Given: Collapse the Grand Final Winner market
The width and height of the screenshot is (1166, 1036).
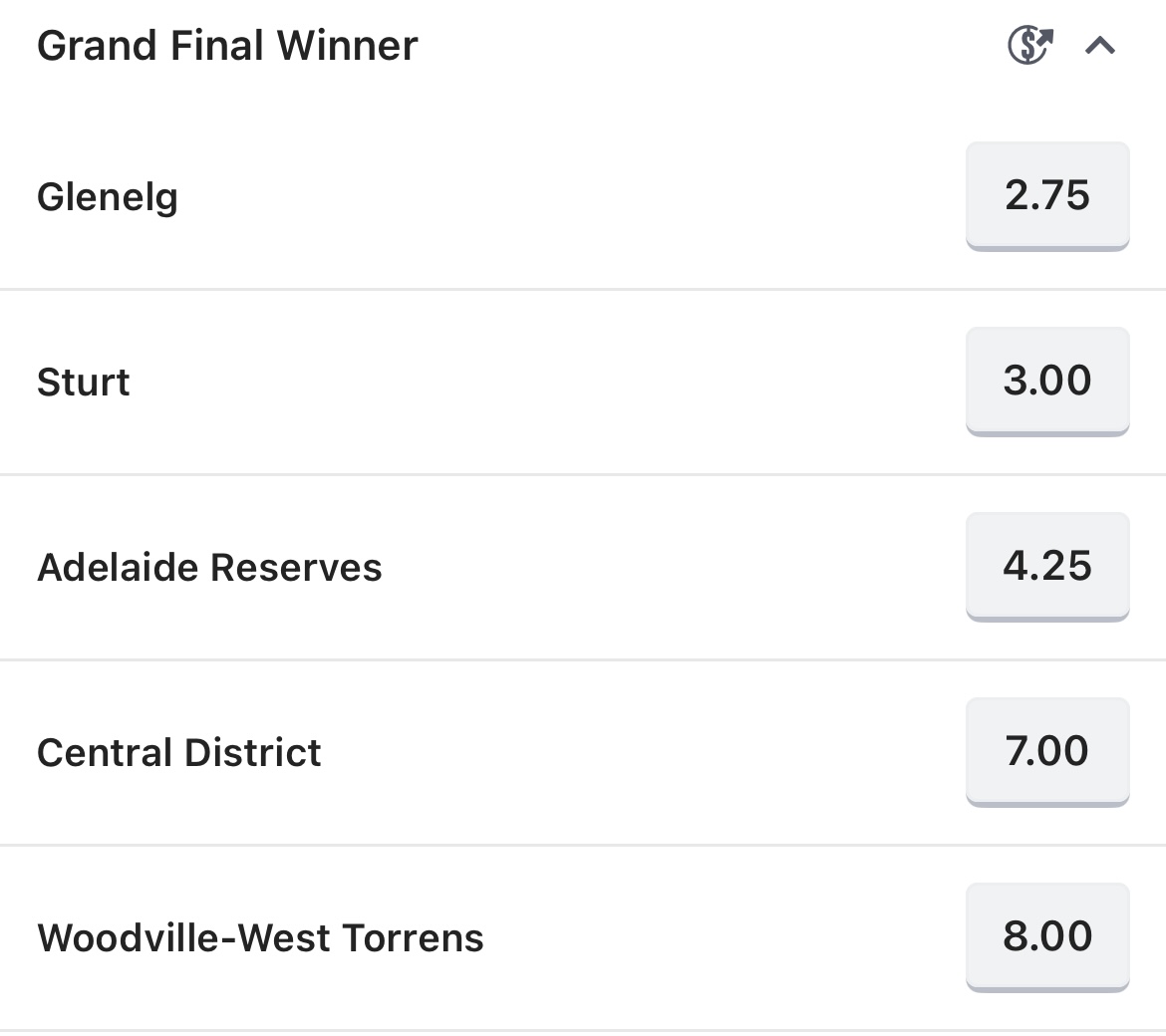Looking at the screenshot, I should 1100,45.
